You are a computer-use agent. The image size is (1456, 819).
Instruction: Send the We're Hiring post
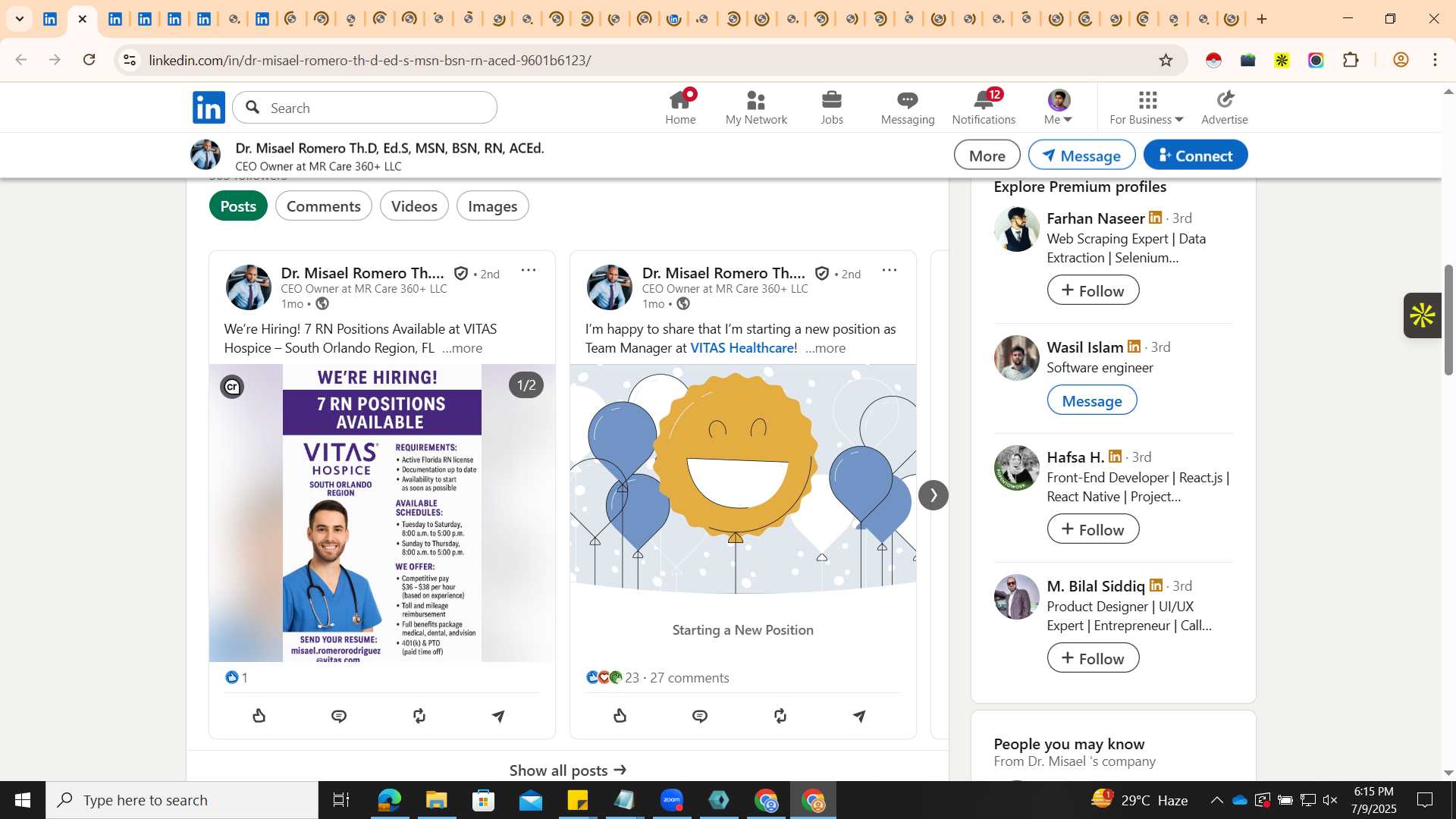click(x=498, y=716)
